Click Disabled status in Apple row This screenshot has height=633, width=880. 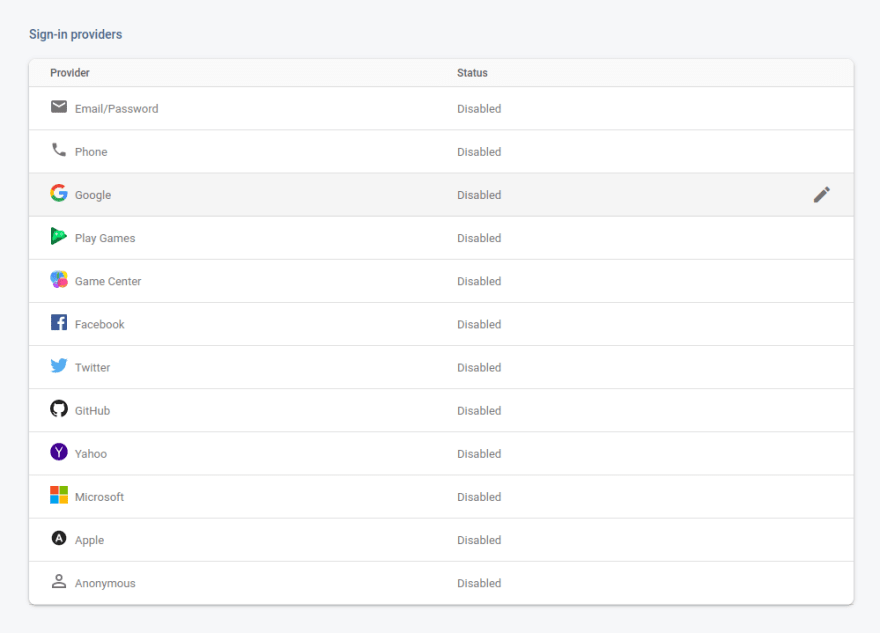pyautogui.click(x=479, y=540)
